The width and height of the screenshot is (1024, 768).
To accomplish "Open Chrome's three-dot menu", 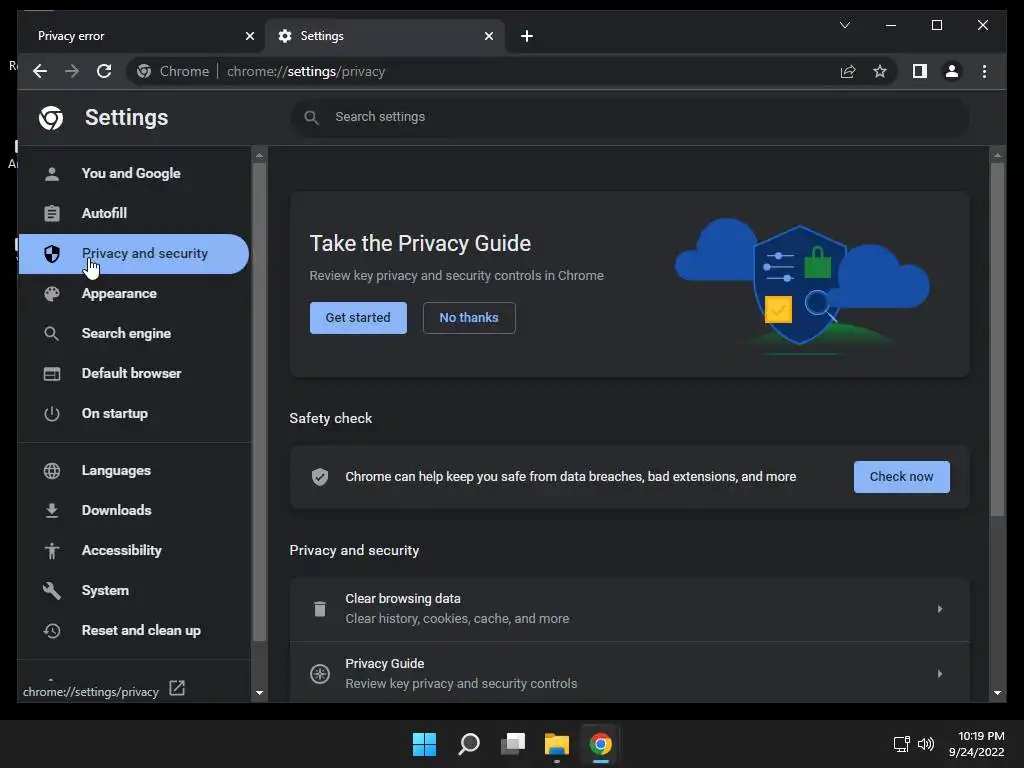I will tap(984, 71).
